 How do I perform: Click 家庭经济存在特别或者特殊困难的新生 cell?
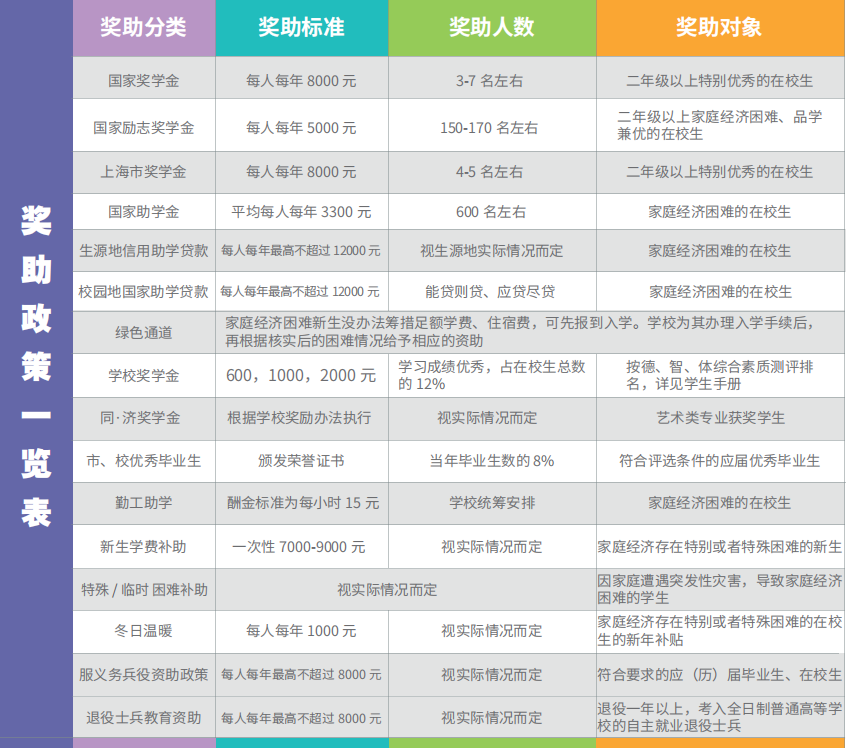coord(720,547)
